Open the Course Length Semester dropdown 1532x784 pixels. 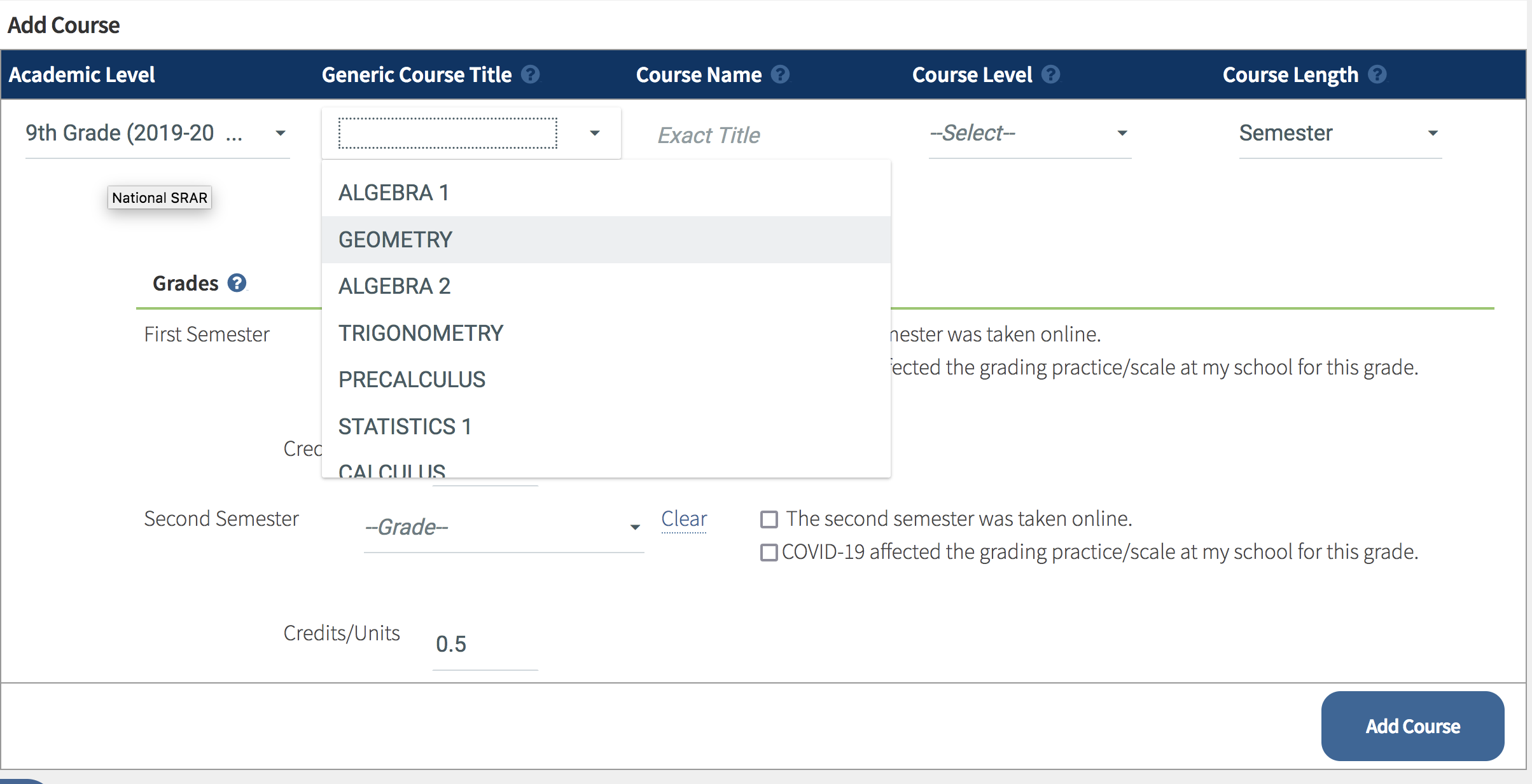[1339, 134]
